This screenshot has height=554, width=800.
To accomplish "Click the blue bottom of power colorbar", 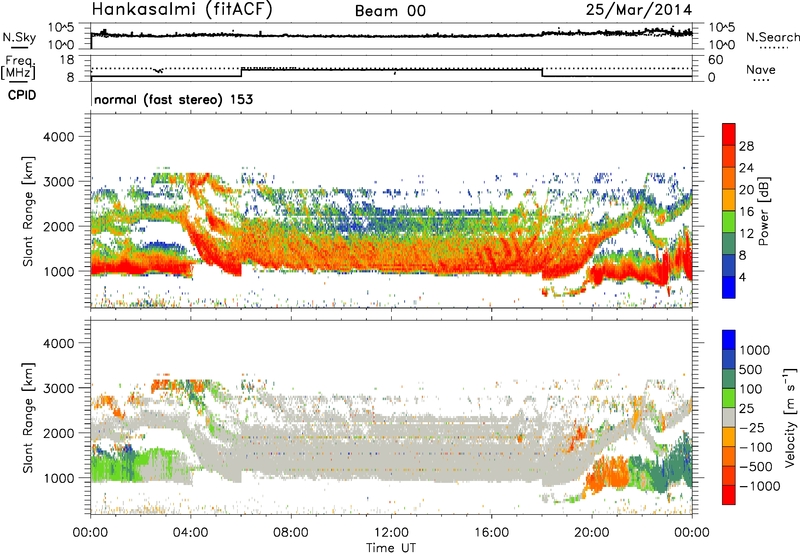I will click(x=729, y=288).
